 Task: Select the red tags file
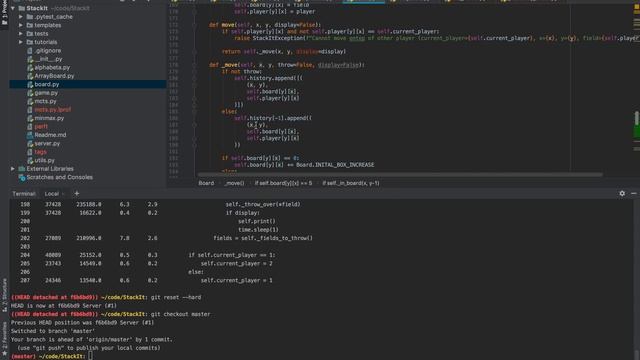pyautogui.click(x=40, y=152)
